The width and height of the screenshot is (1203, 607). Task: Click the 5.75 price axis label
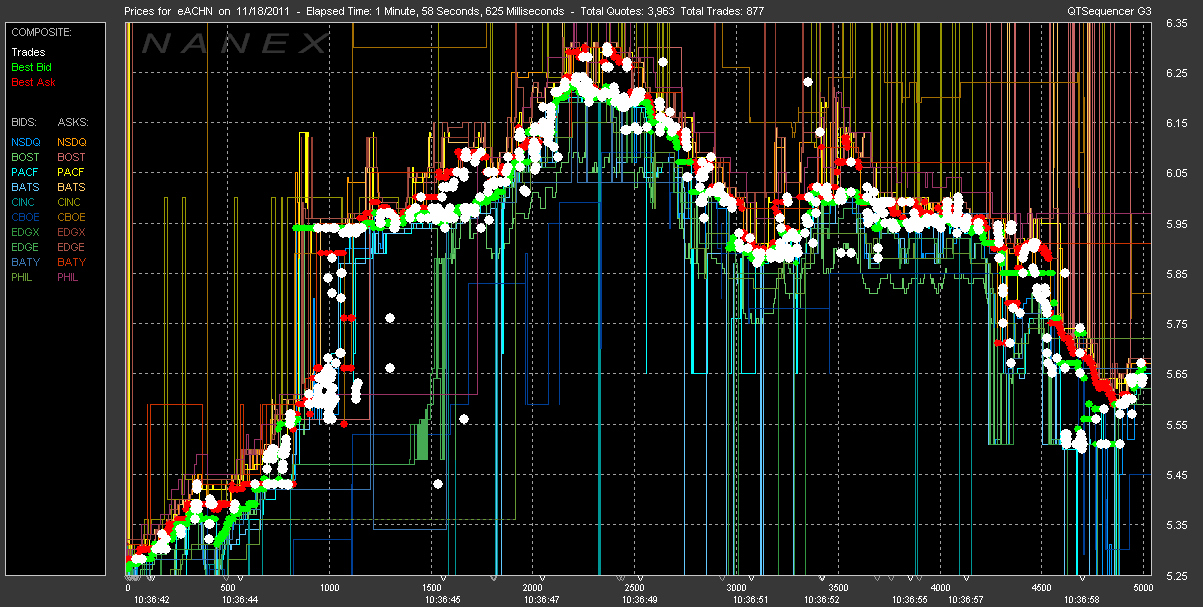click(1177, 324)
